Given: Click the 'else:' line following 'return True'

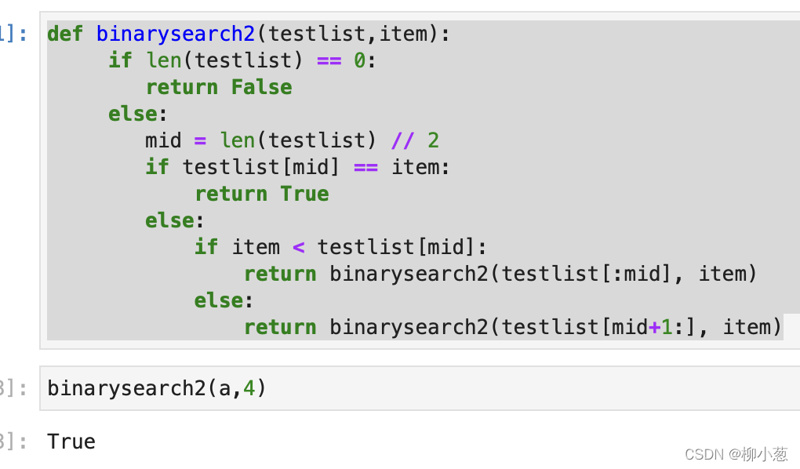Looking at the screenshot, I should coord(174,220).
